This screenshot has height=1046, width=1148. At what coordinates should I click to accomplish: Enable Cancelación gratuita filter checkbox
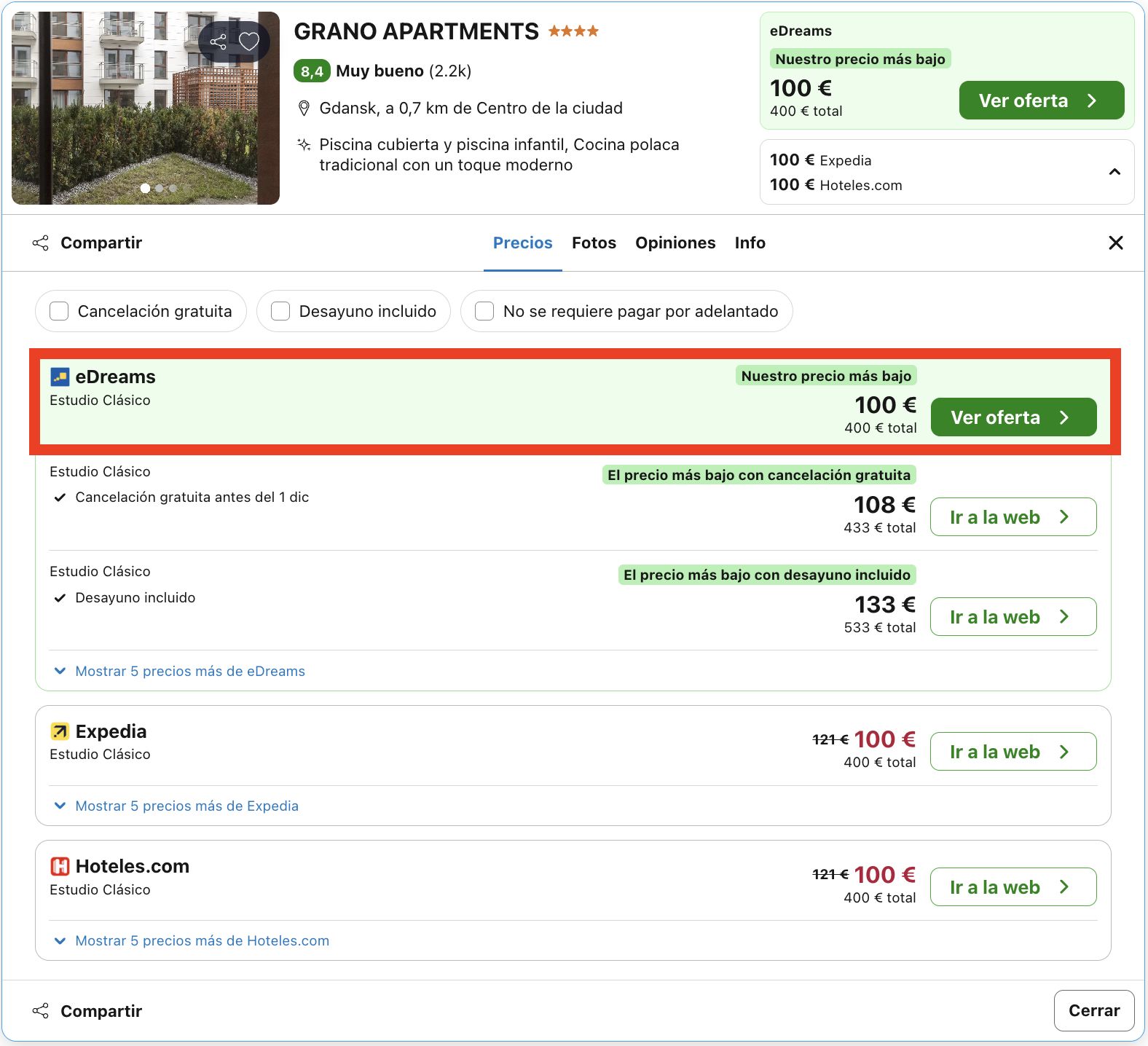(59, 311)
